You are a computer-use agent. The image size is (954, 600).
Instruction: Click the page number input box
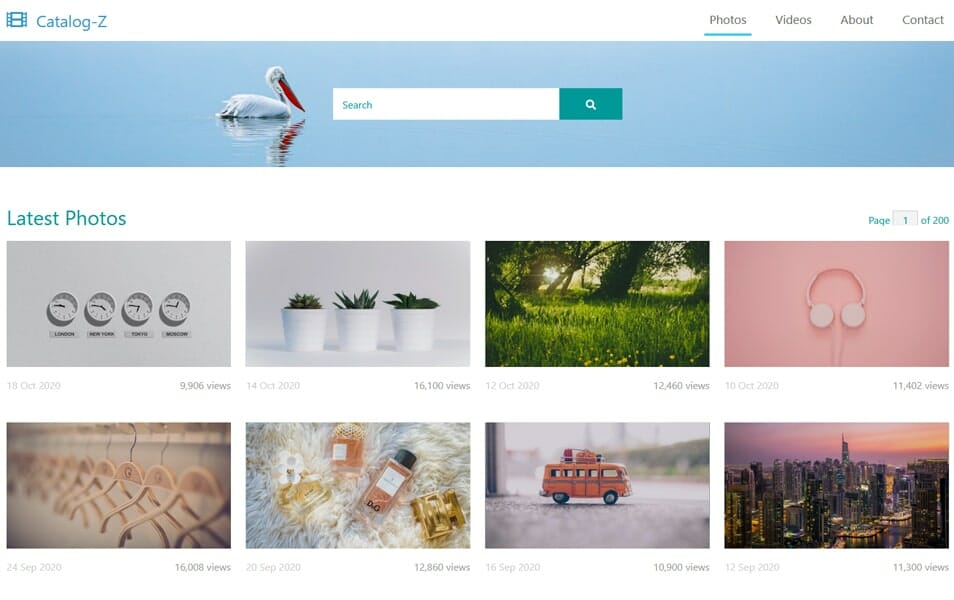click(x=905, y=219)
